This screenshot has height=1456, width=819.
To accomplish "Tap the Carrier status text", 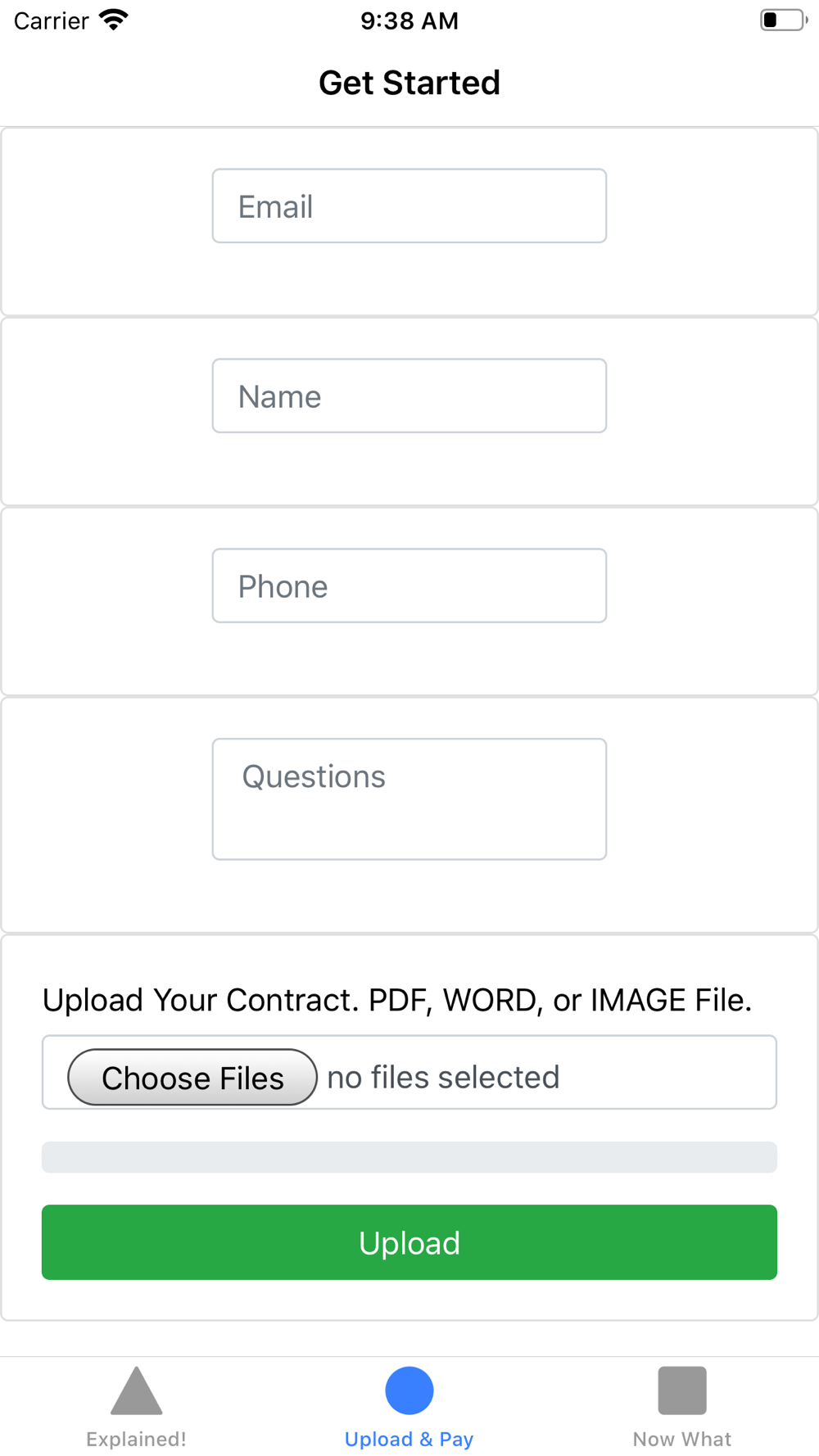I will coord(51,20).
